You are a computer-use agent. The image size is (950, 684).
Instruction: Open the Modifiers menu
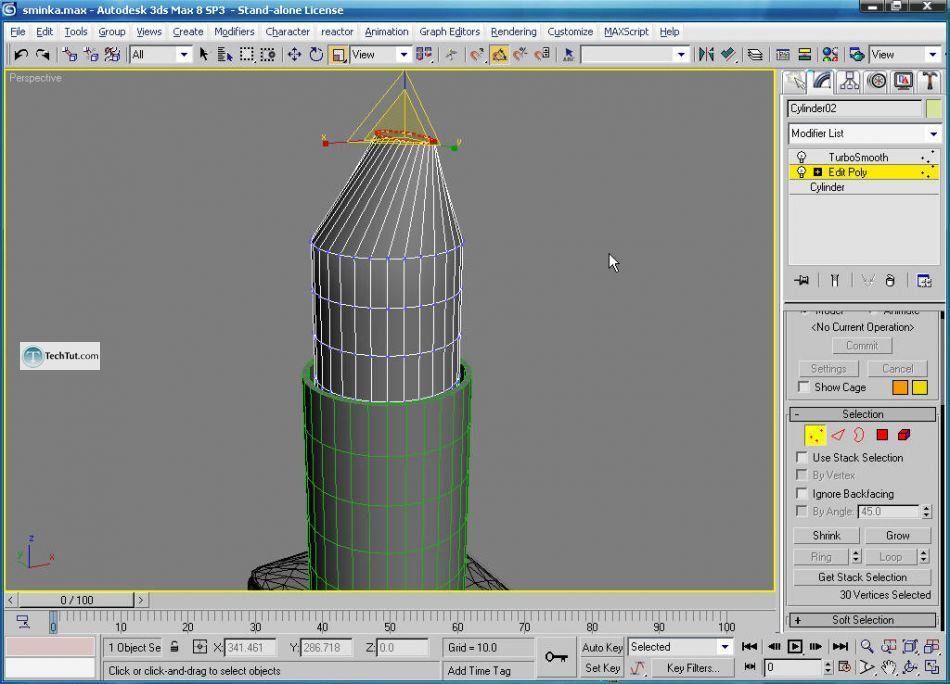click(x=234, y=32)
